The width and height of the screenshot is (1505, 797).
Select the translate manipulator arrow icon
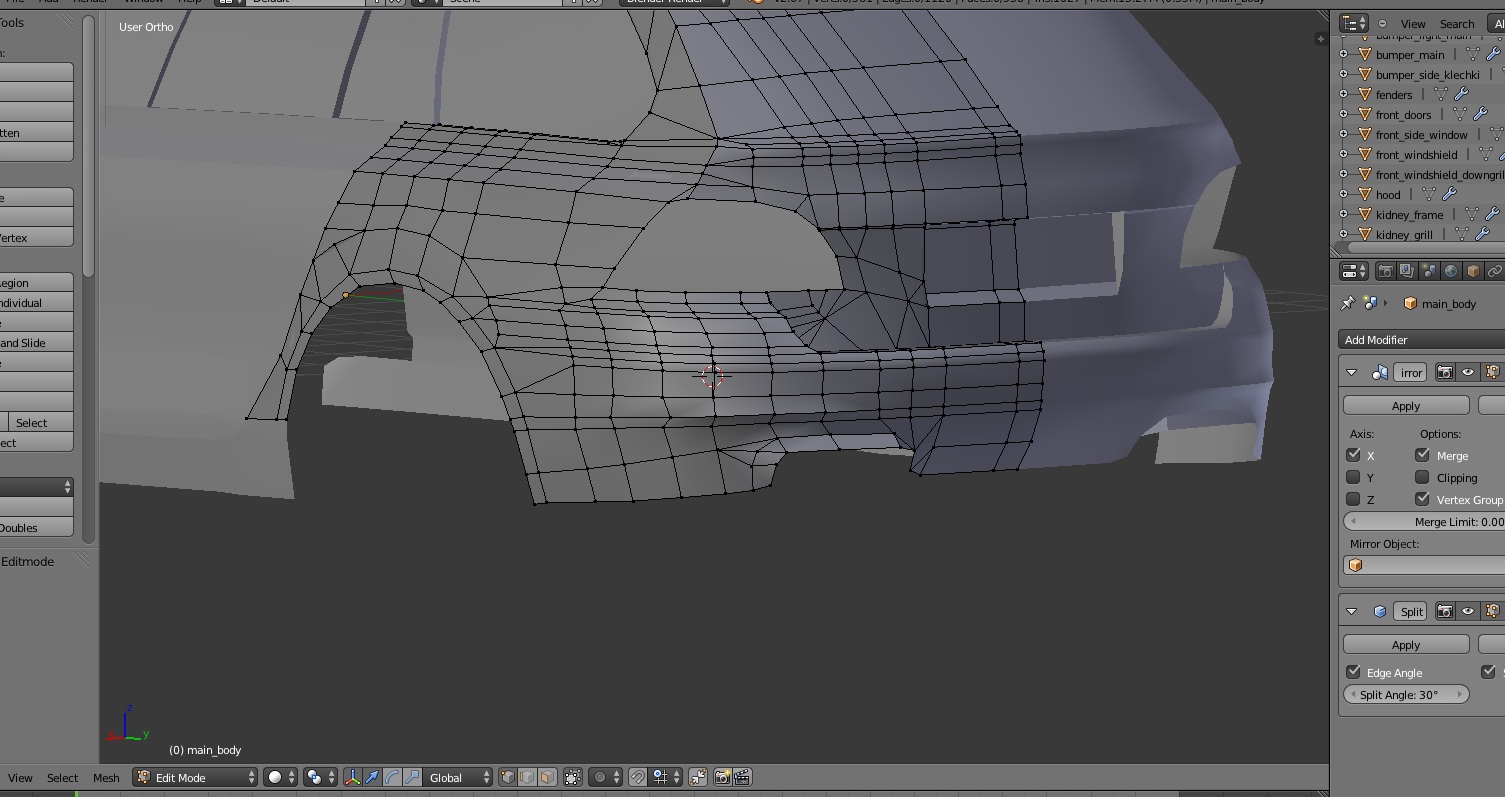pos(372,777)
